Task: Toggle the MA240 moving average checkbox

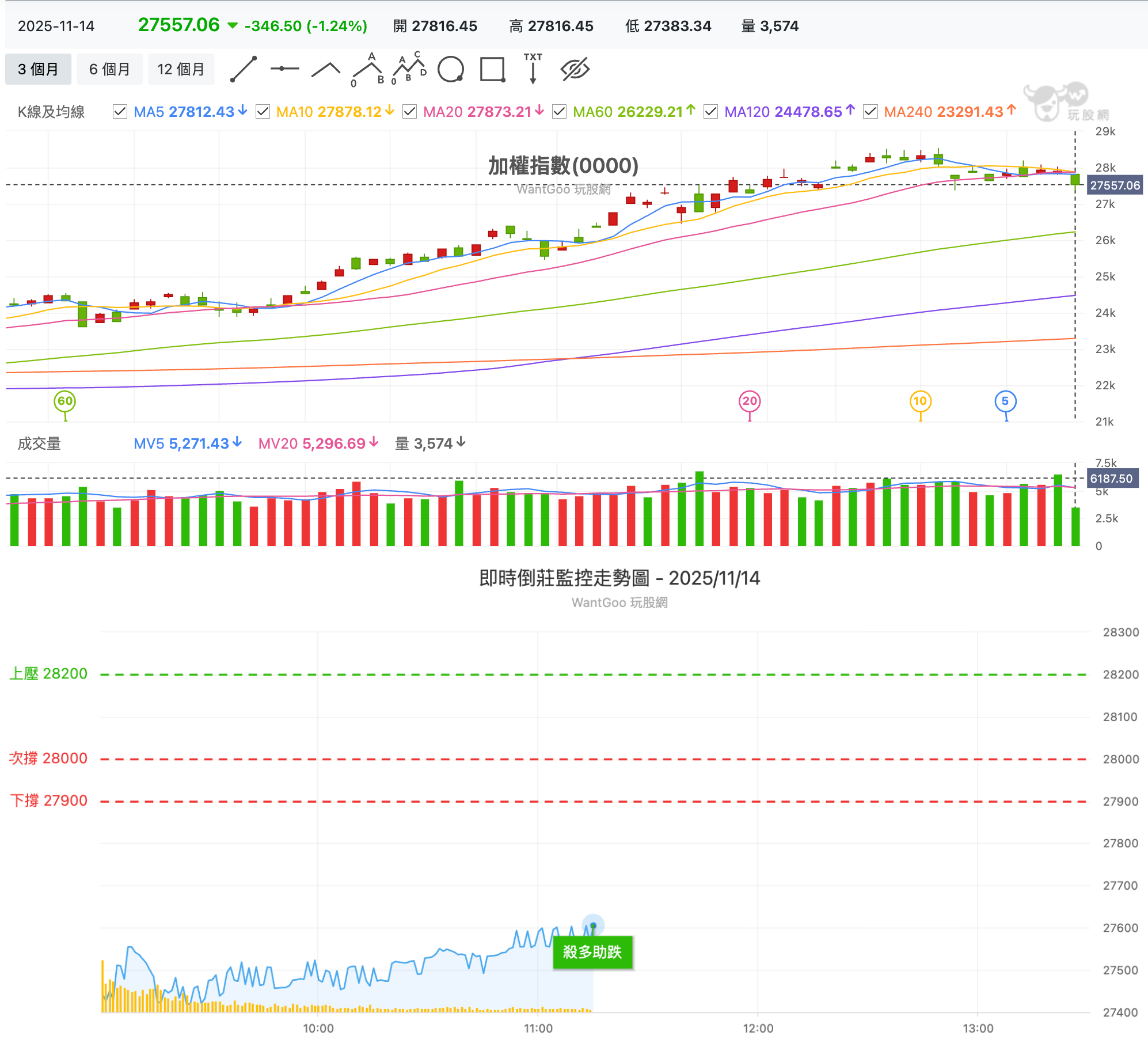Action: tap(870, 112)
